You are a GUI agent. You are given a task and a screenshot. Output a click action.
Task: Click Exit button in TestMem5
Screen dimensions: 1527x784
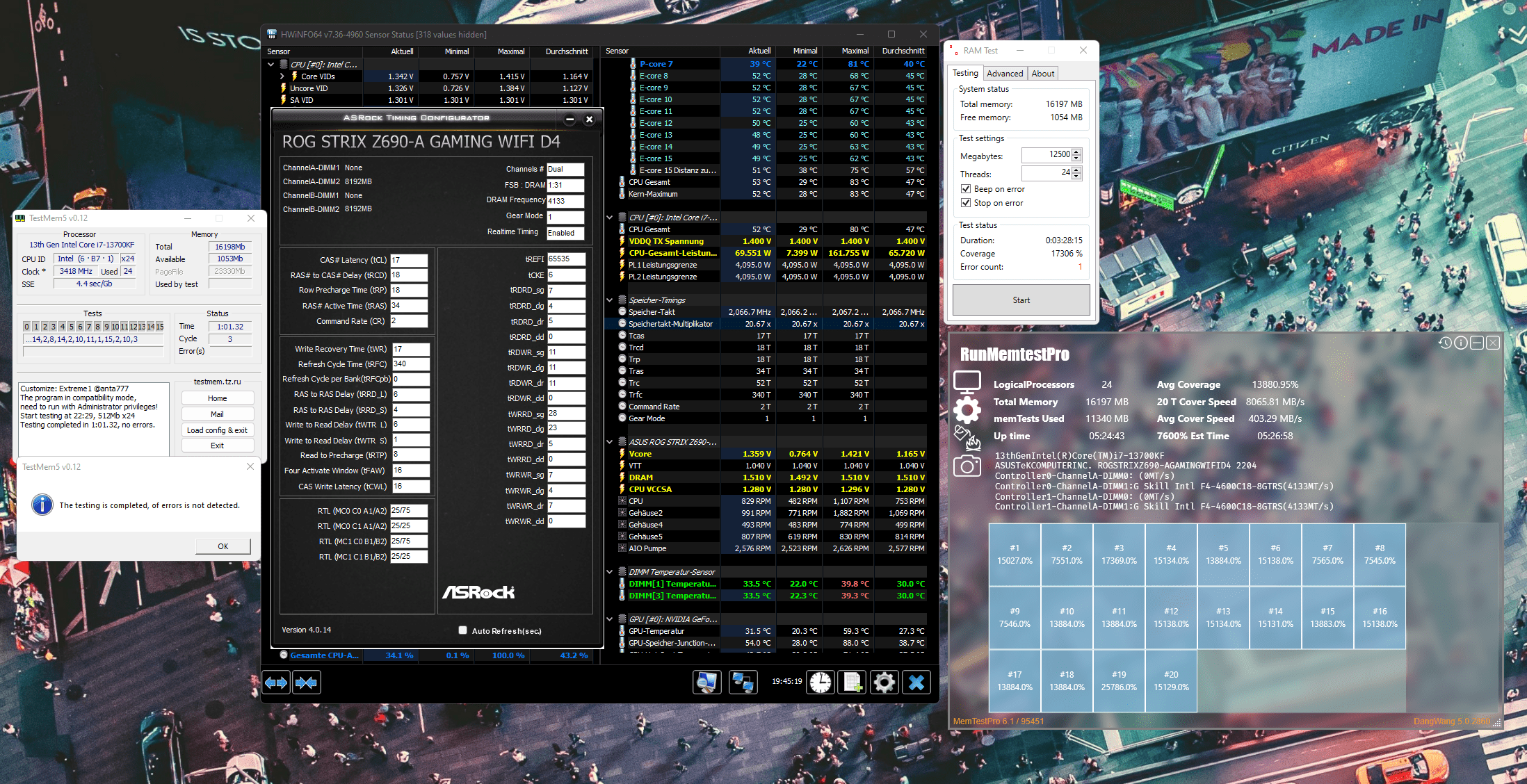pyautogui.click(x=218, y=446)
